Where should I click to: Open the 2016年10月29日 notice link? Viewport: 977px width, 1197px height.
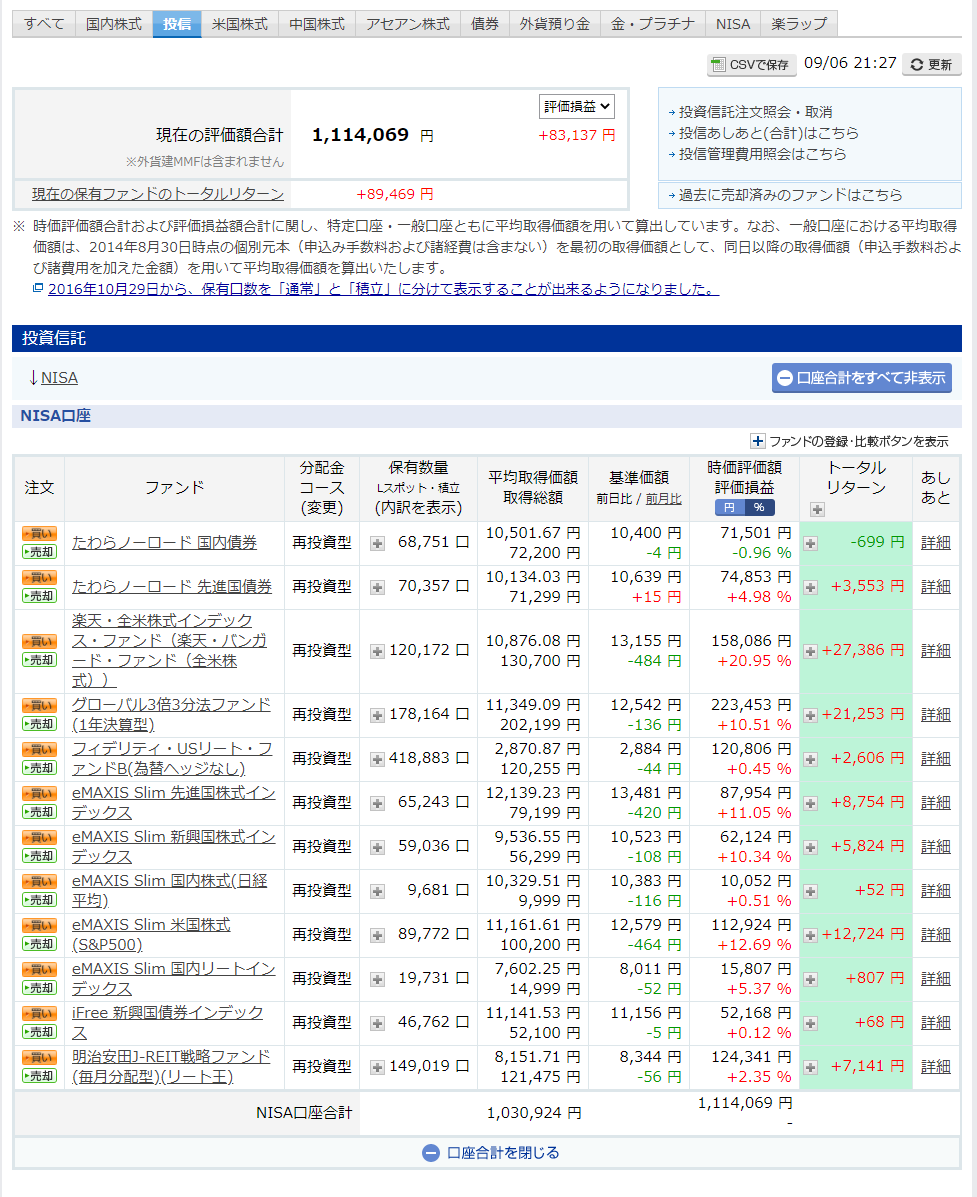(383, 289)
